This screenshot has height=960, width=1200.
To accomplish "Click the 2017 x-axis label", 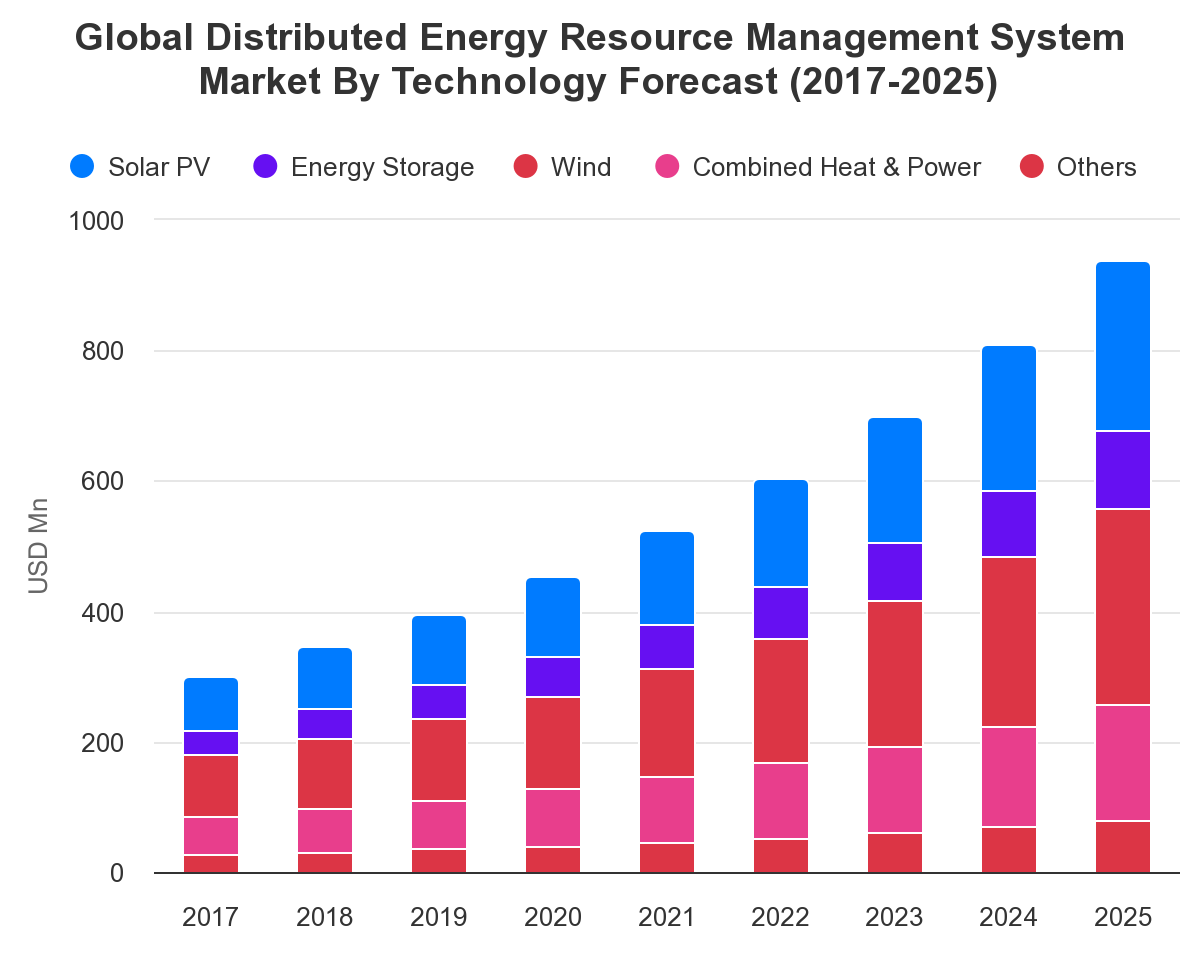I will point(211,917).
